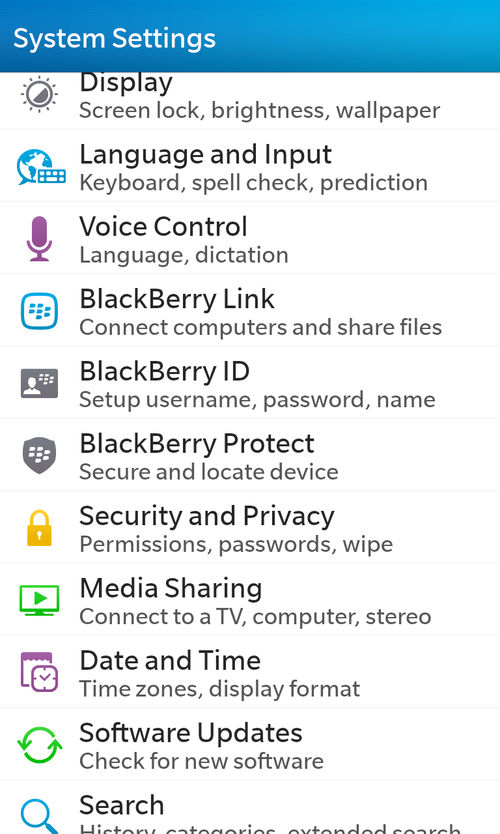Tap the purple calendar clock icon

(39, 672)
